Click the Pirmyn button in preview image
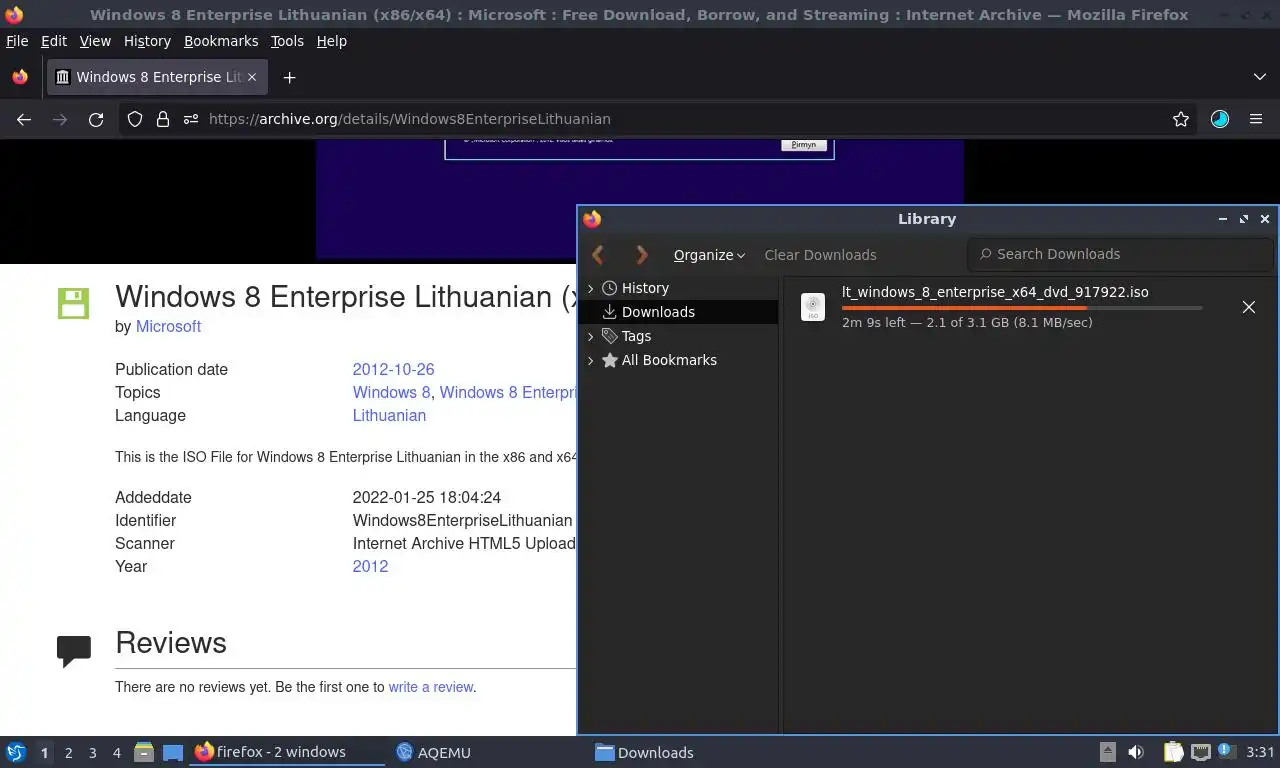Viewport: 1280px width, 768px height. point(803,145)
